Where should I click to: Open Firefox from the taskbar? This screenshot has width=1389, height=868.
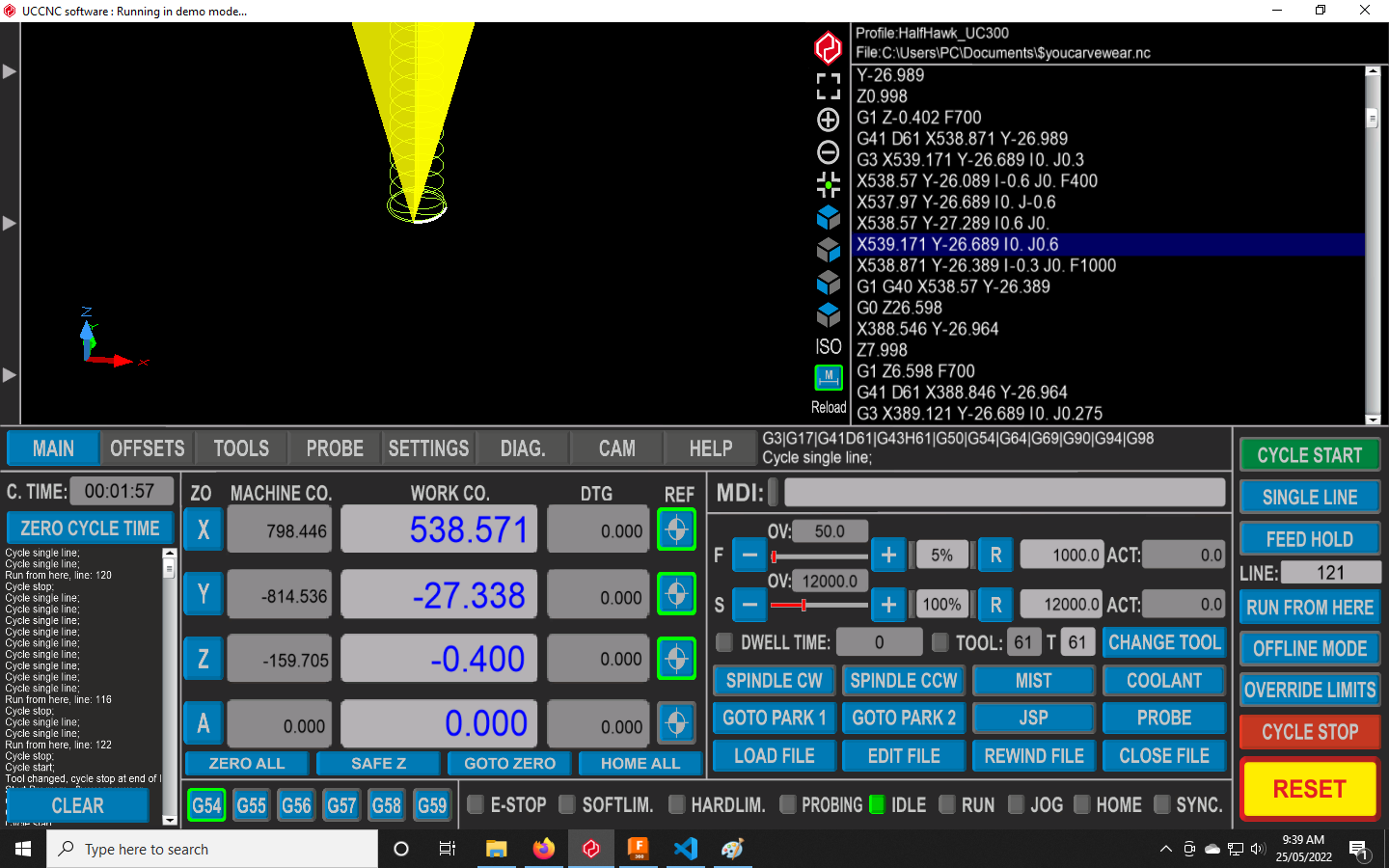pyautogui.click(x=544, y=849)
